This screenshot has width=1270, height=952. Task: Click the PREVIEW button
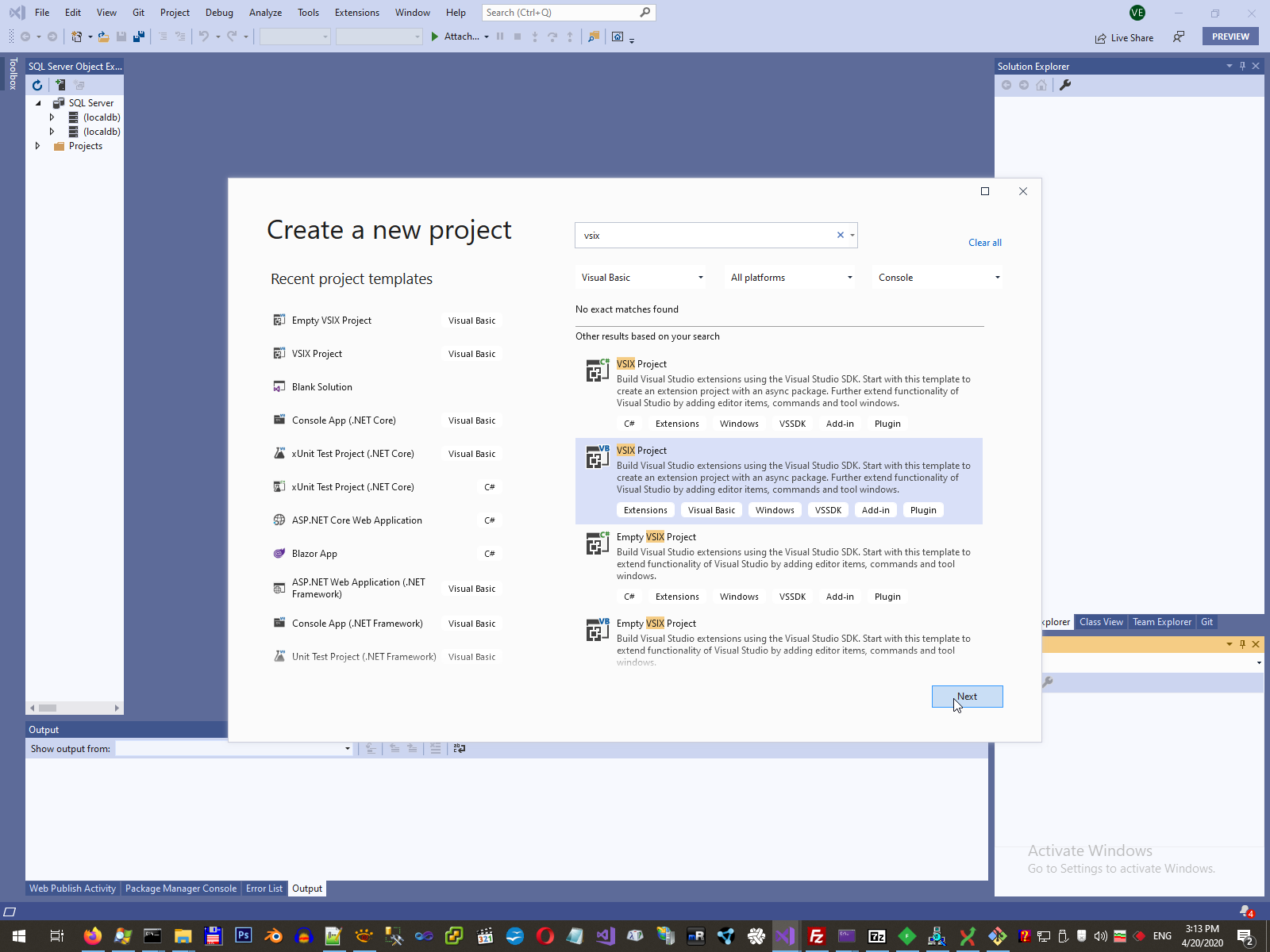[x=1230, y=36]
